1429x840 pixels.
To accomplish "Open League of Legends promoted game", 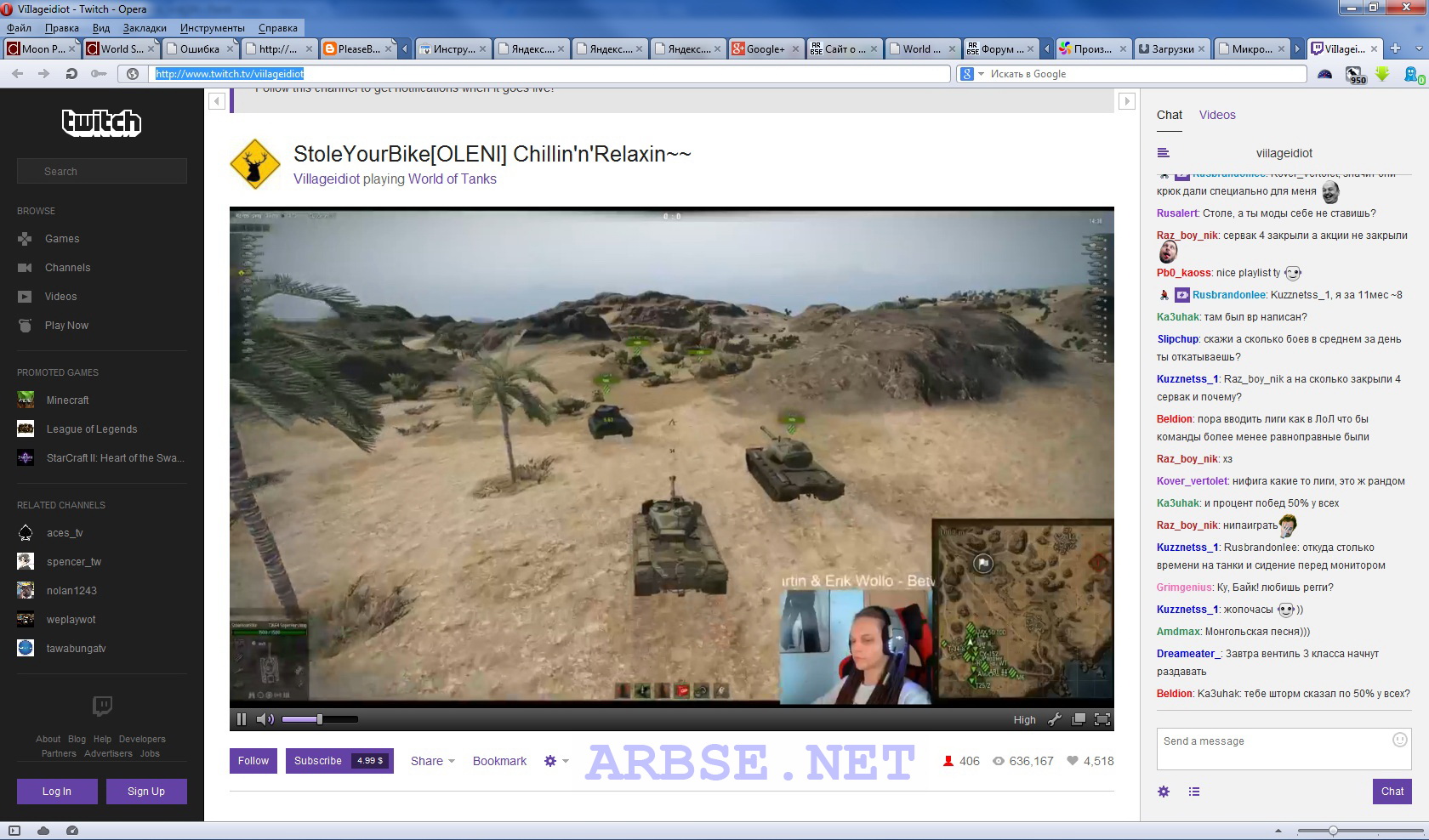I will [92, 429].
